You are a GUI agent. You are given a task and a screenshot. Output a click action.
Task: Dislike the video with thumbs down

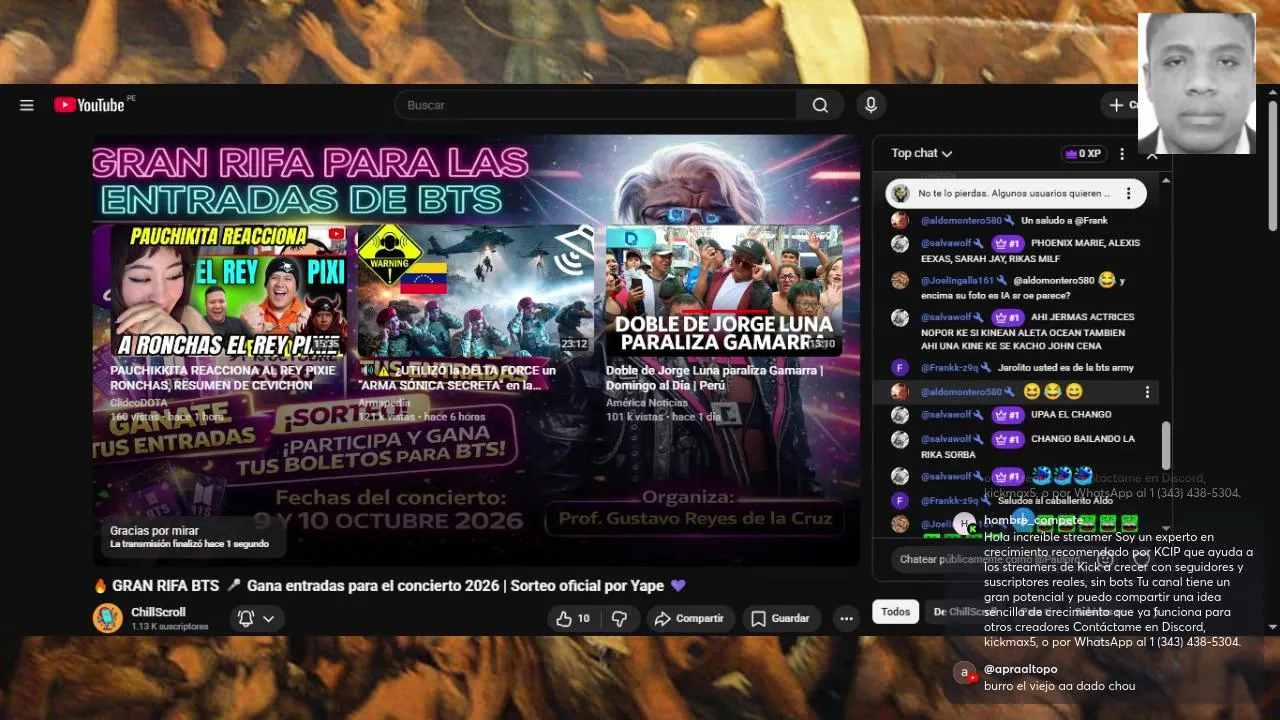coord(619,618)
